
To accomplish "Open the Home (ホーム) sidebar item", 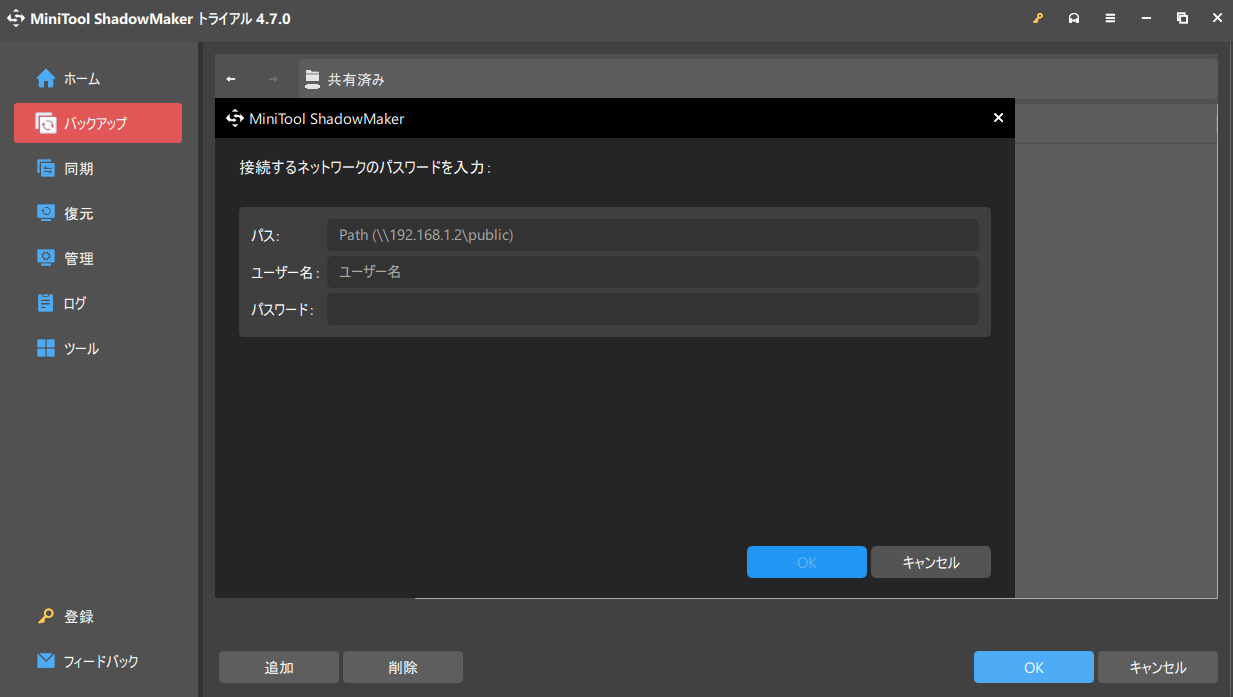I will (98, 78).
